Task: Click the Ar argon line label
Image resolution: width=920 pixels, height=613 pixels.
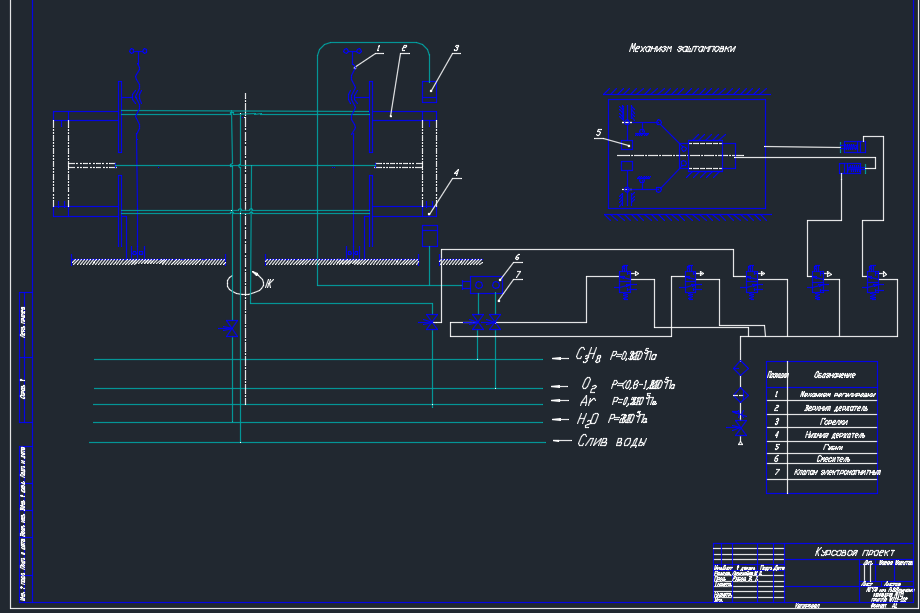Action: tap(588, 400)
